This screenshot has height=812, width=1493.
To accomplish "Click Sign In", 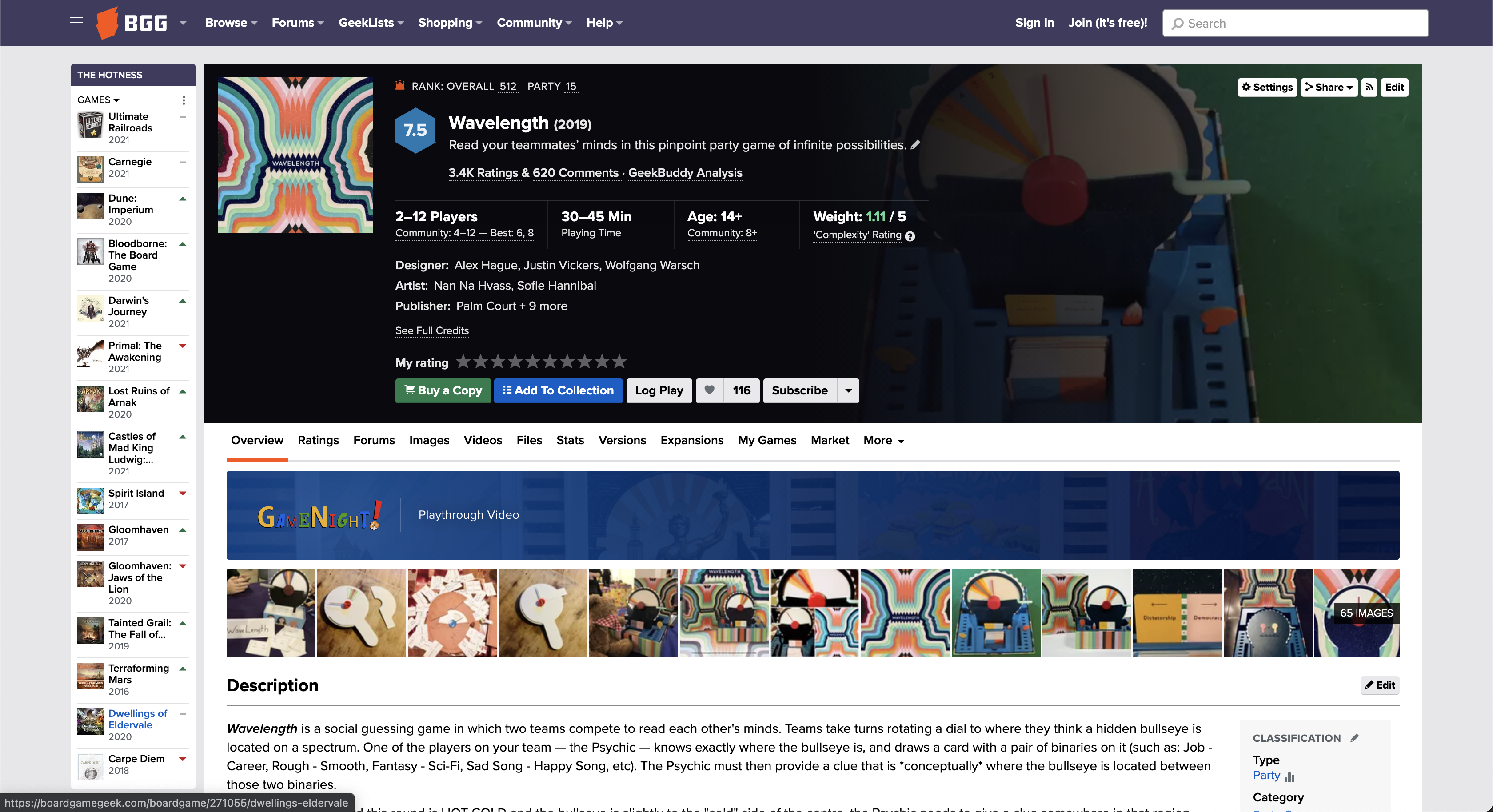I will point(1034,23).
